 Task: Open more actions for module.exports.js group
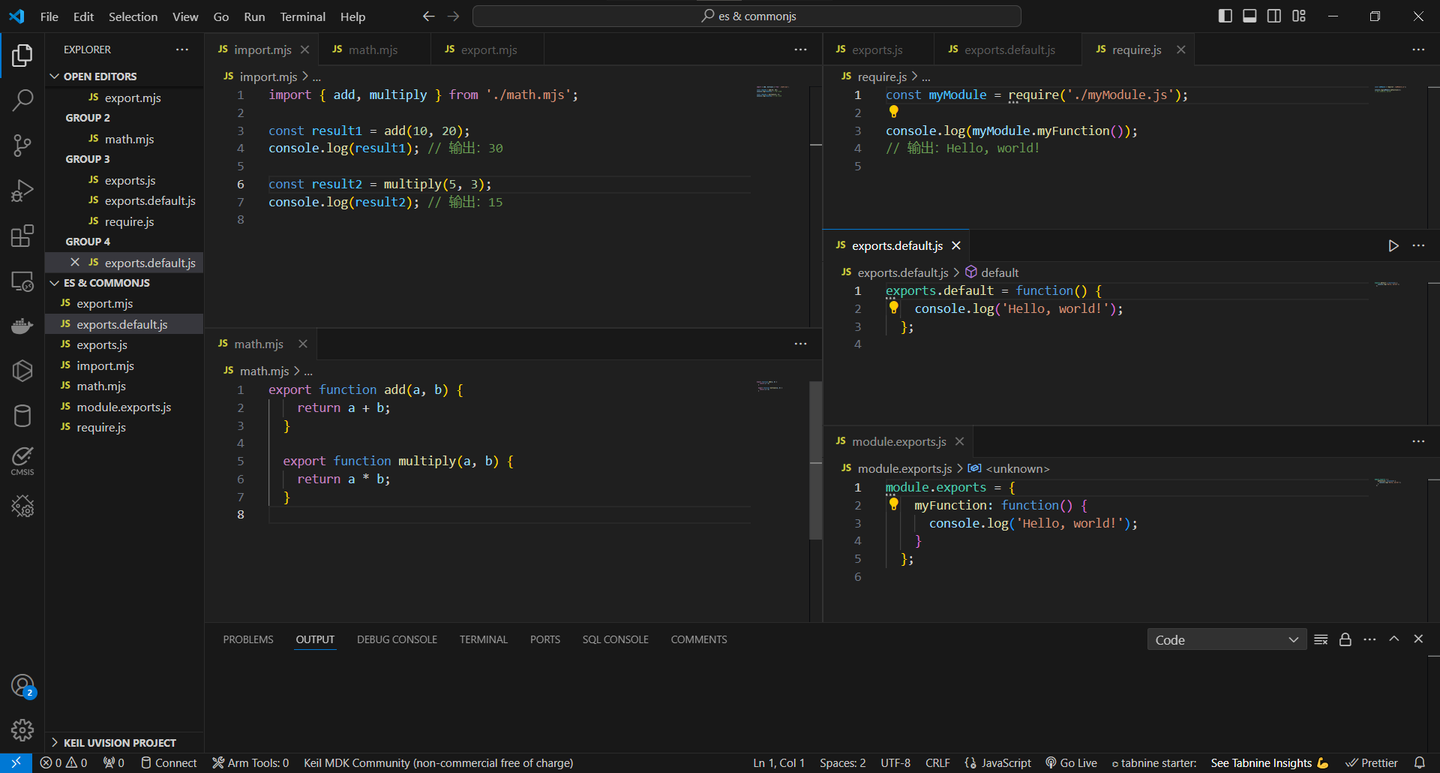[x=1418, y=441]
